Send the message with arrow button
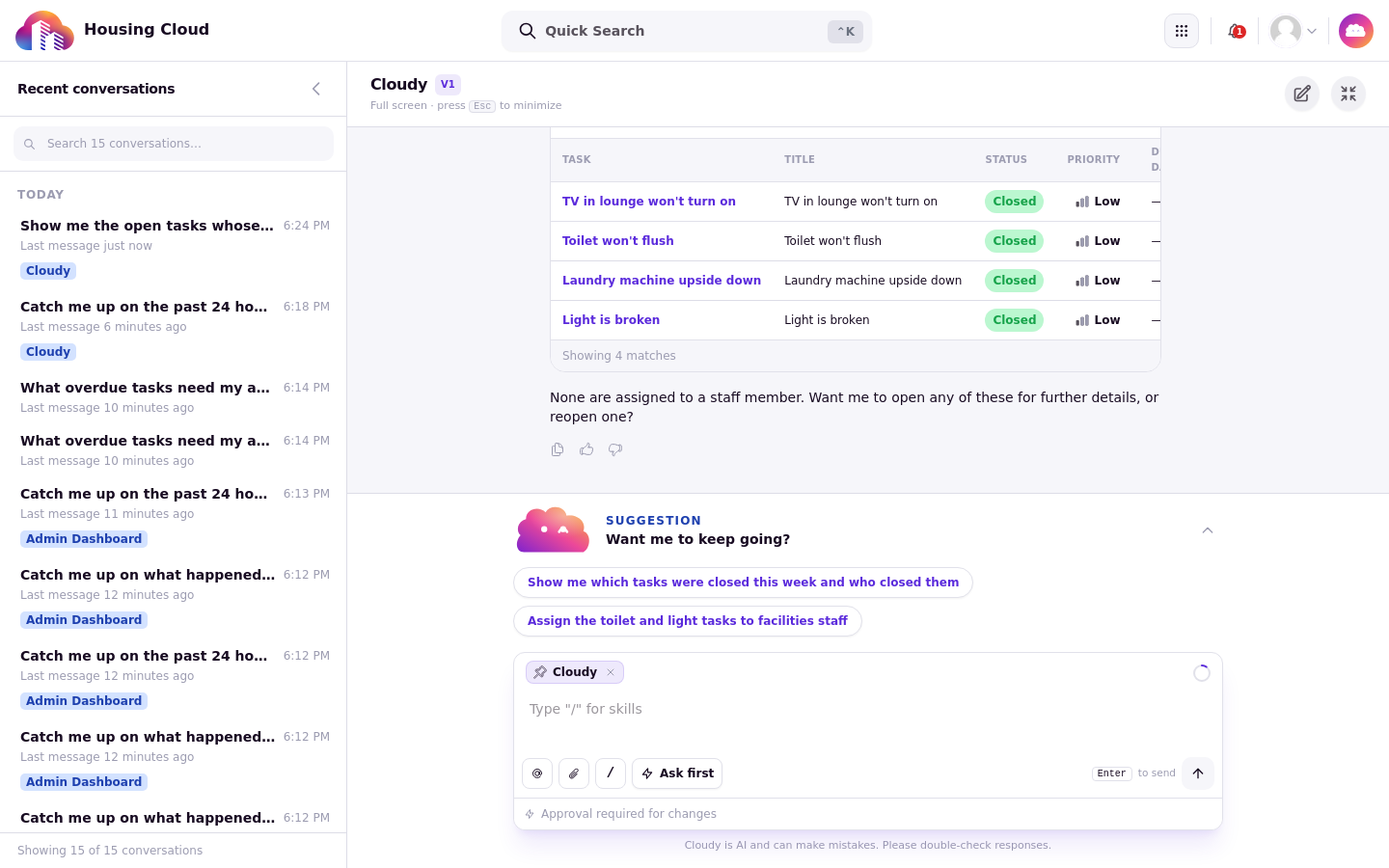The image size is (1389, 868). [x=1198, y=773]
